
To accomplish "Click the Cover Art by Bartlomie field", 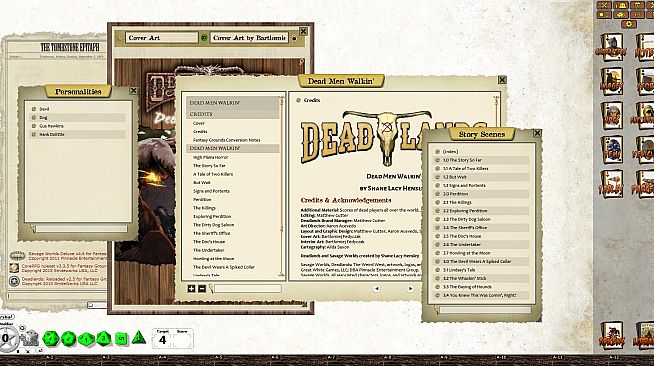I will pos(249,38).
